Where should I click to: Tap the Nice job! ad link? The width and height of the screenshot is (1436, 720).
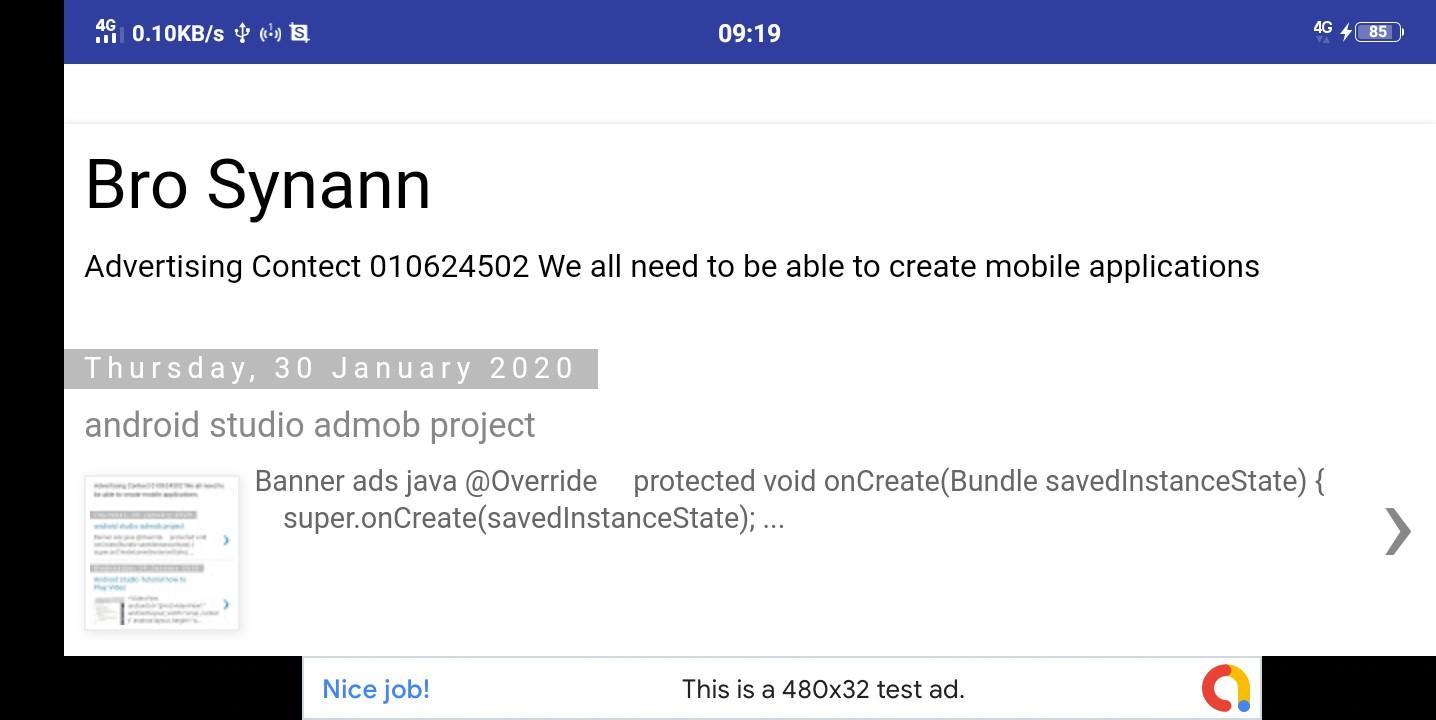376,689
